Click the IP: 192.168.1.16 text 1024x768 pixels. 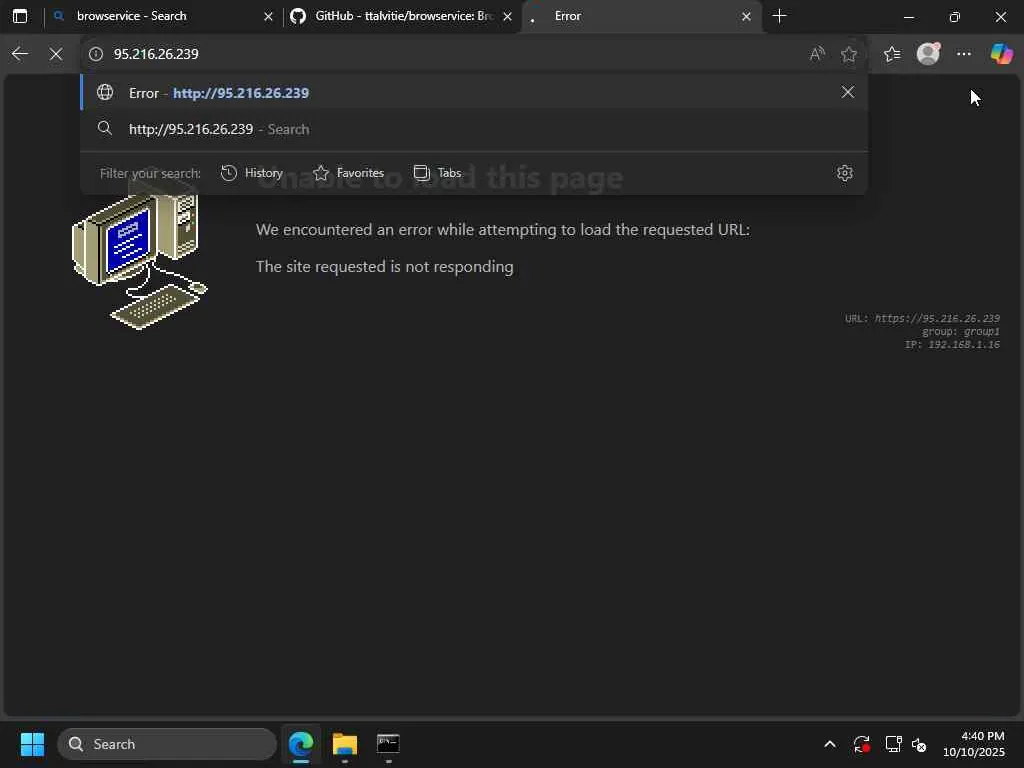point(952,344)
